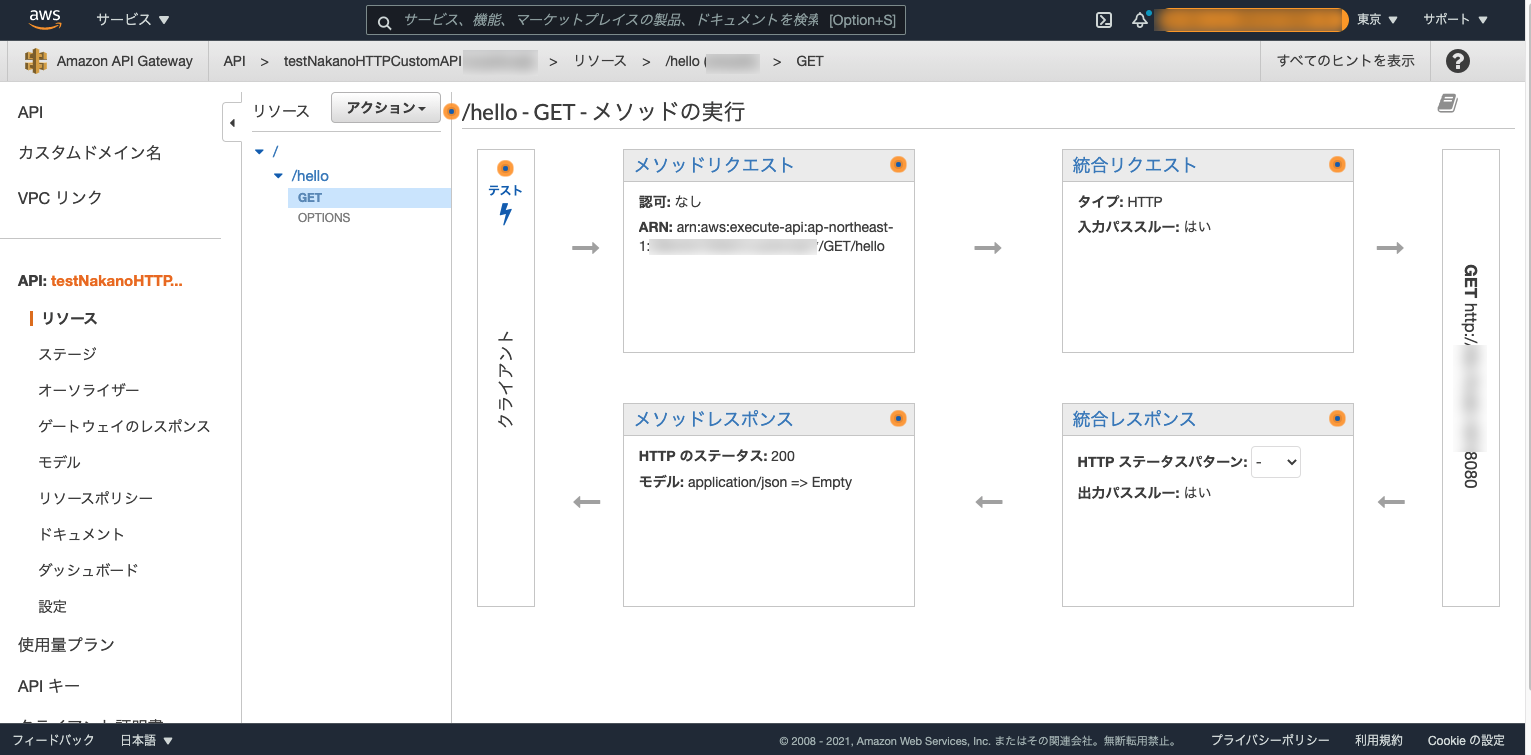Image resolution: width=1531 pixels, height=755 pixels.
Task: Open 利用規約 footer link
Action: pyautogui.click(x=1379, y=741)
